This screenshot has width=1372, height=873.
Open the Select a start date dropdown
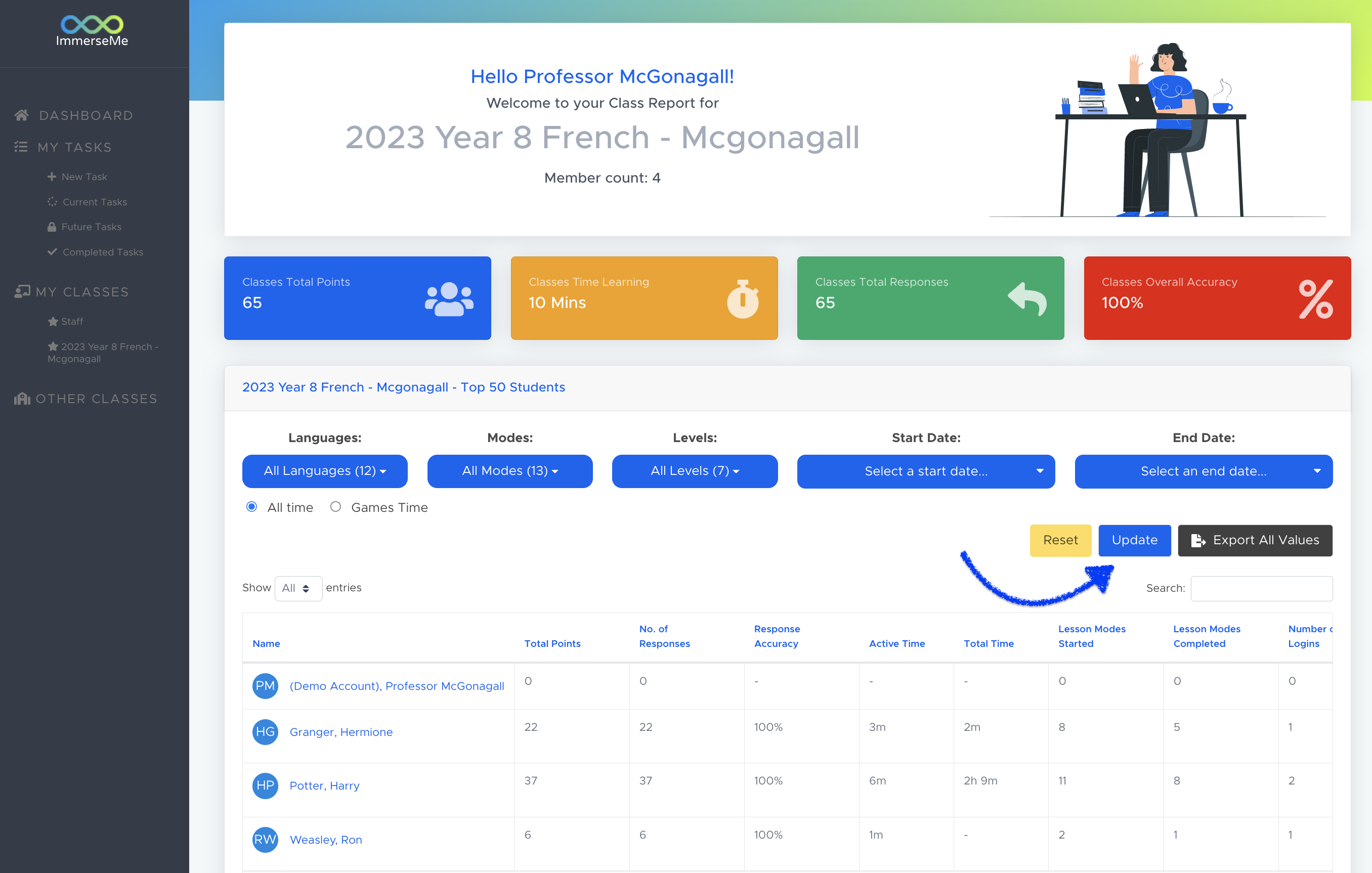(x=926, y=471)
